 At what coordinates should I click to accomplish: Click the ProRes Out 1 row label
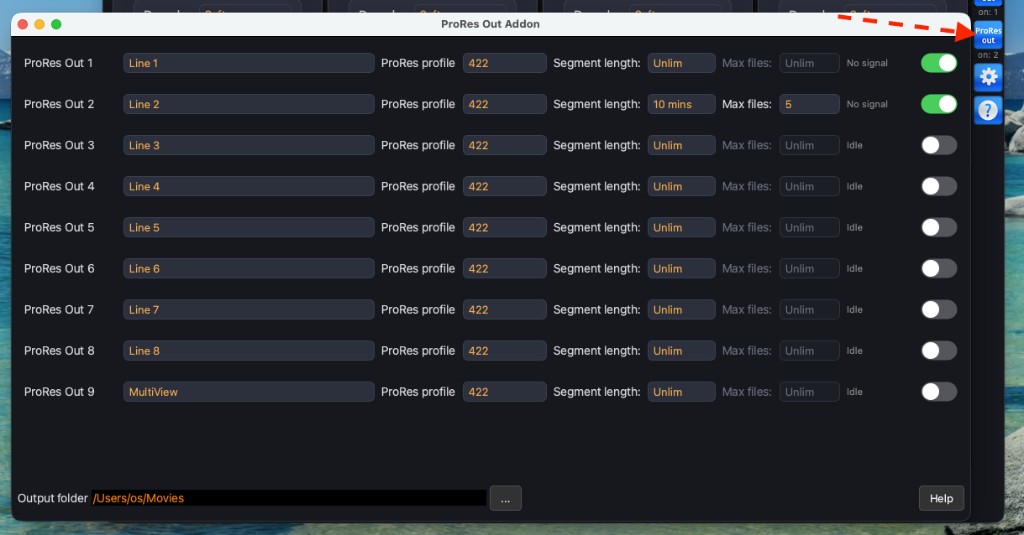(58, 63)
